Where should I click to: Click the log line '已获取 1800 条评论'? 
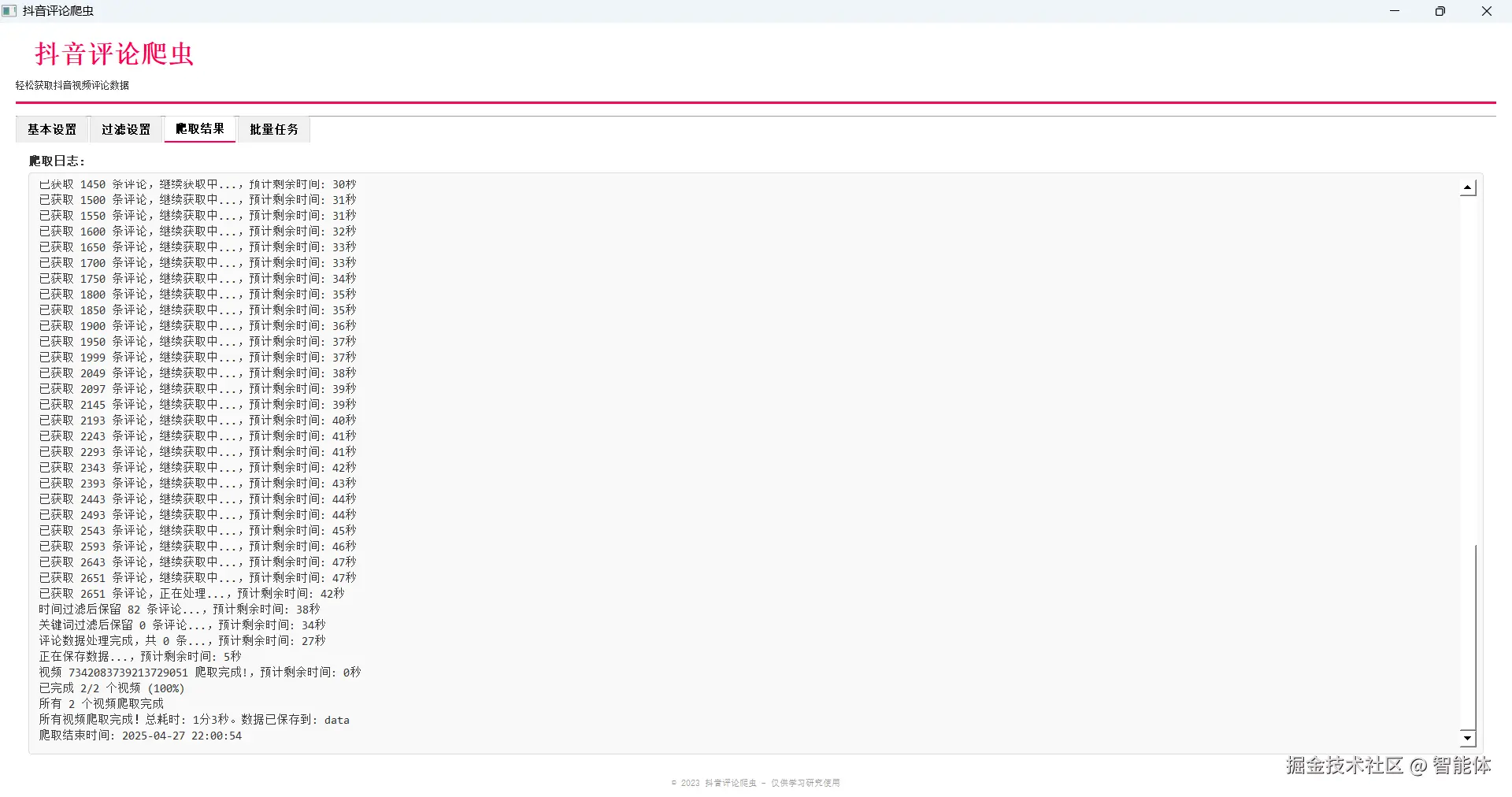point(198,295)
